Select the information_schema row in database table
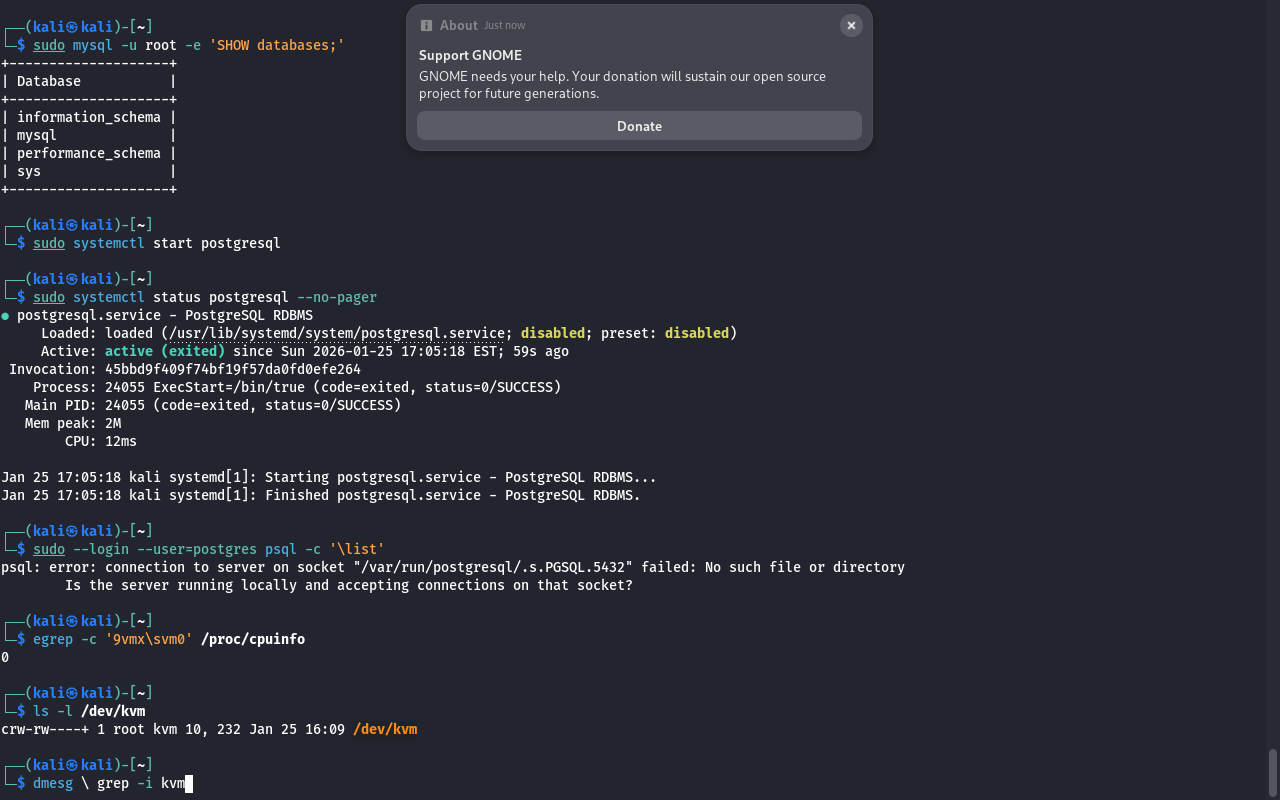Image resolution: width=1280 pixels, height=800 pixels. pos(88,117)
